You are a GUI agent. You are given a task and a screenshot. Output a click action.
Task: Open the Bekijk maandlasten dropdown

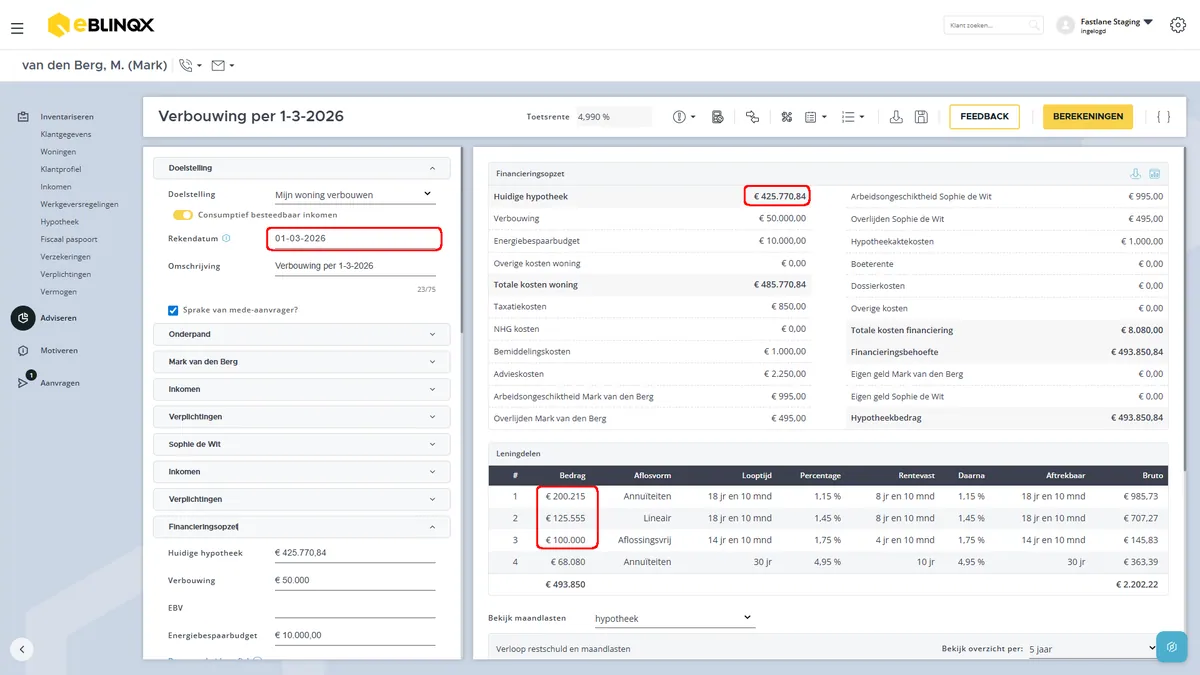[x=674, y=619]
